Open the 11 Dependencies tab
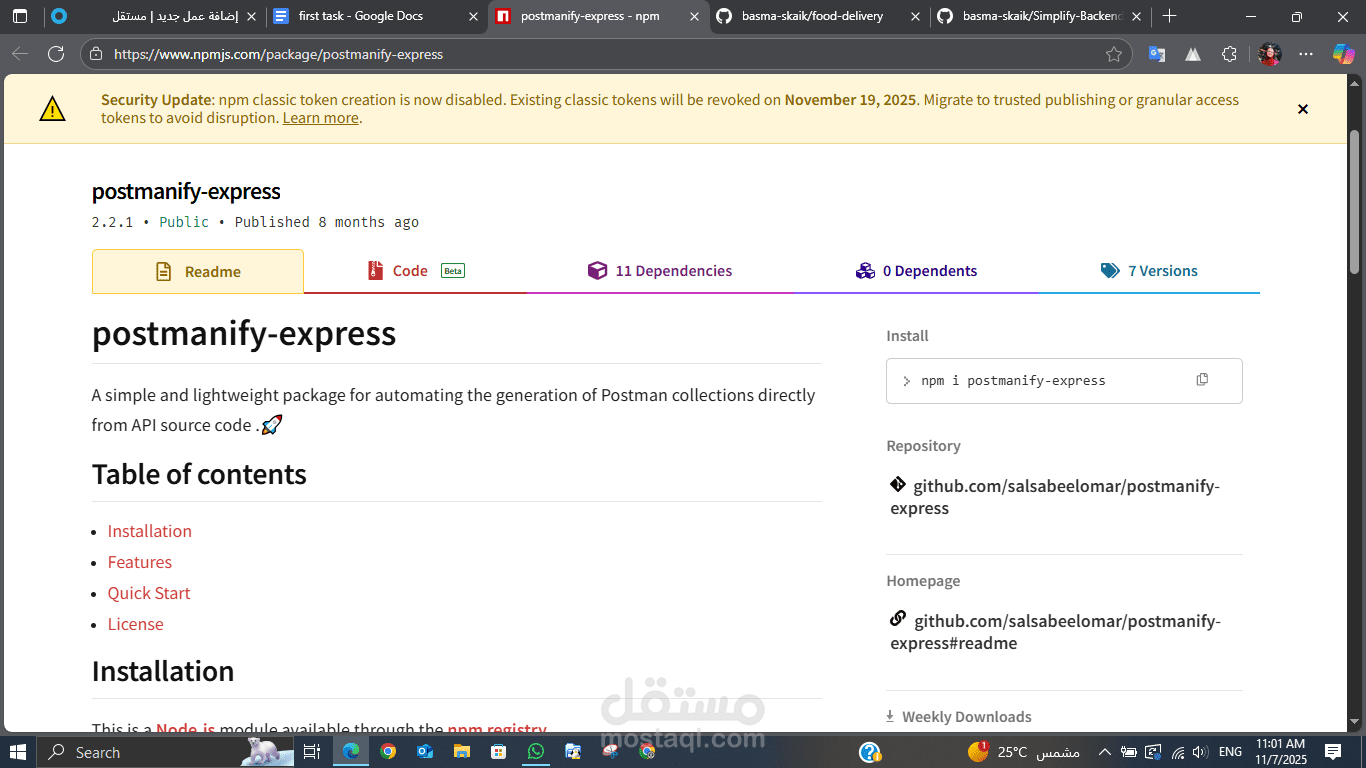The width and height of the screenshot is (1366, 768). coord(660,270)
